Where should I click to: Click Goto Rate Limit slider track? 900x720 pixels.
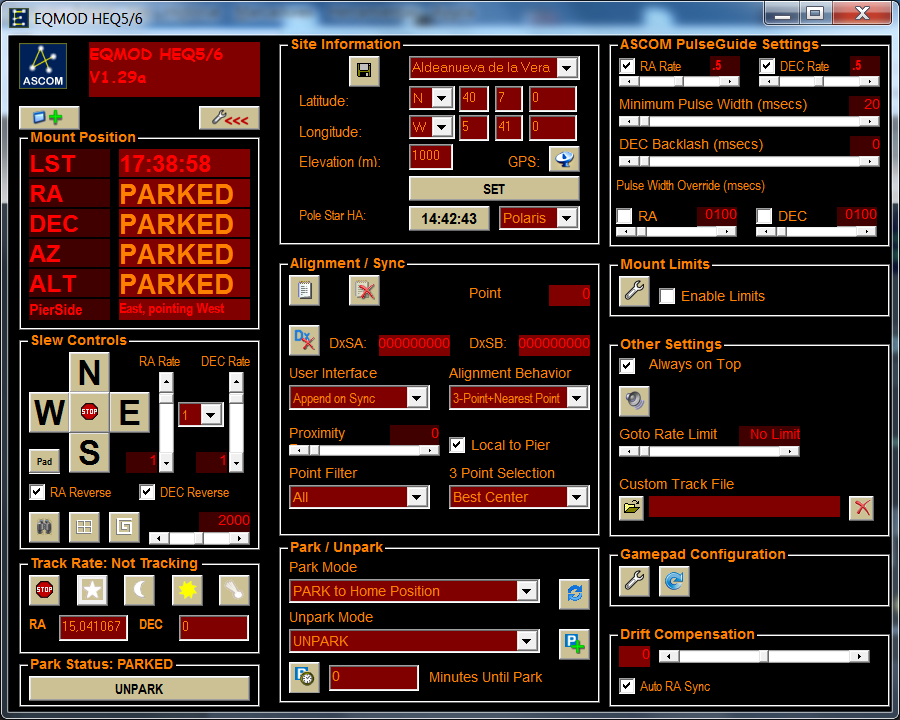click(709, 451)
